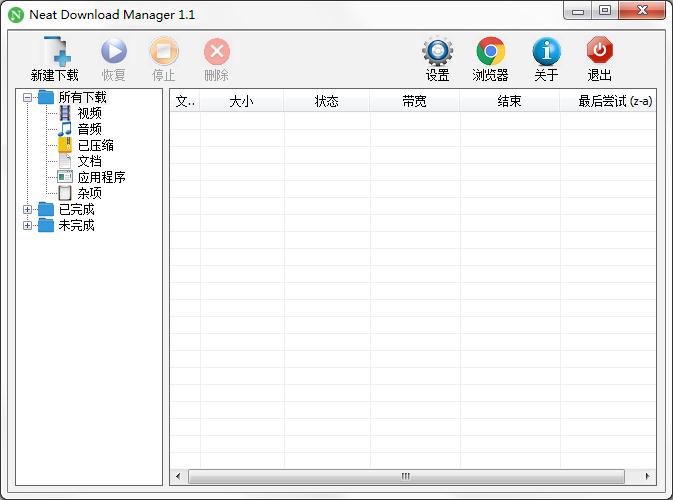The image size is (673, 500).
Task: Select the 应用程序 category
Action: [x=101, y=178]
